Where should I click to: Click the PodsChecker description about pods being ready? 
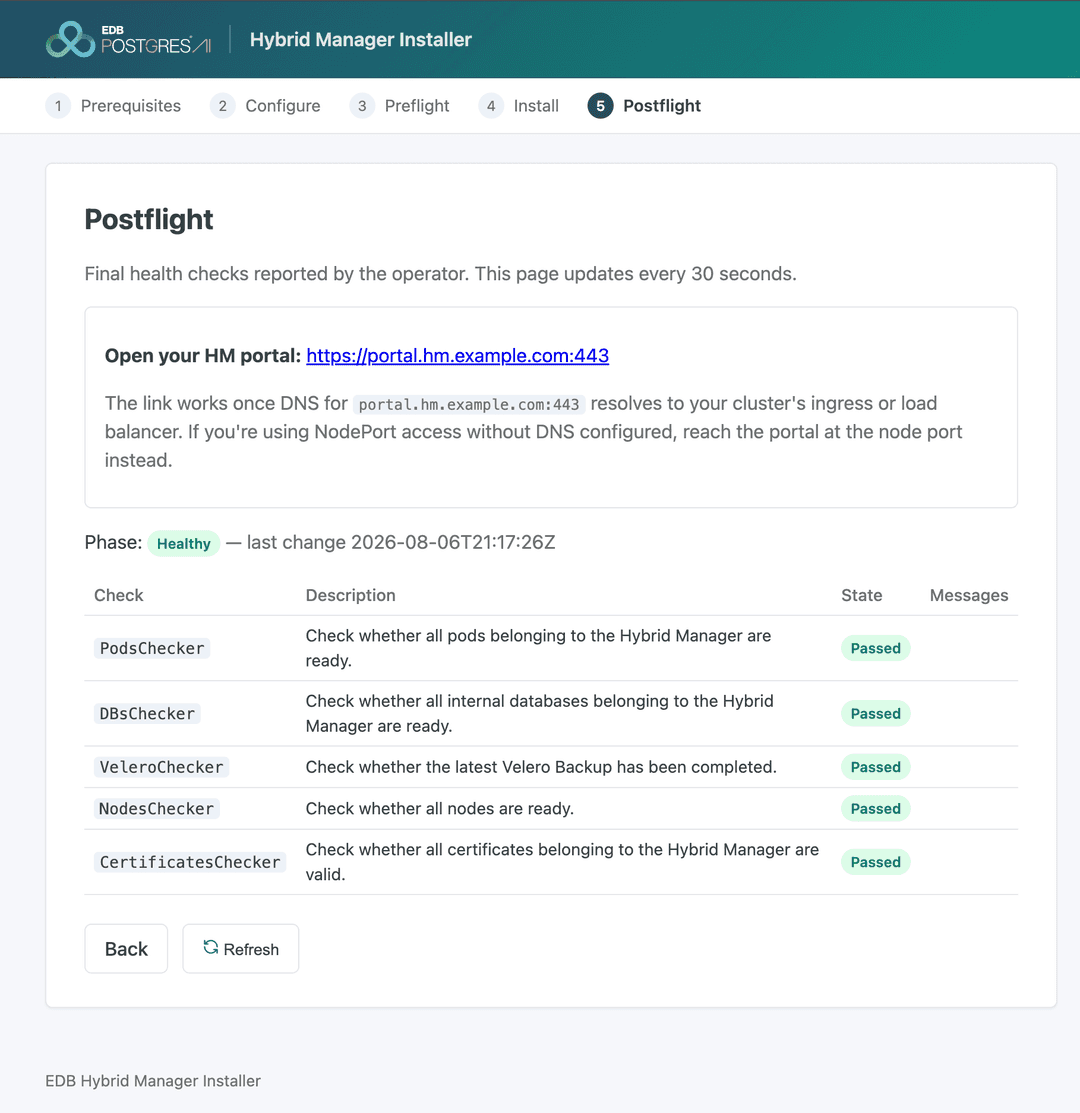click(538, 648)
